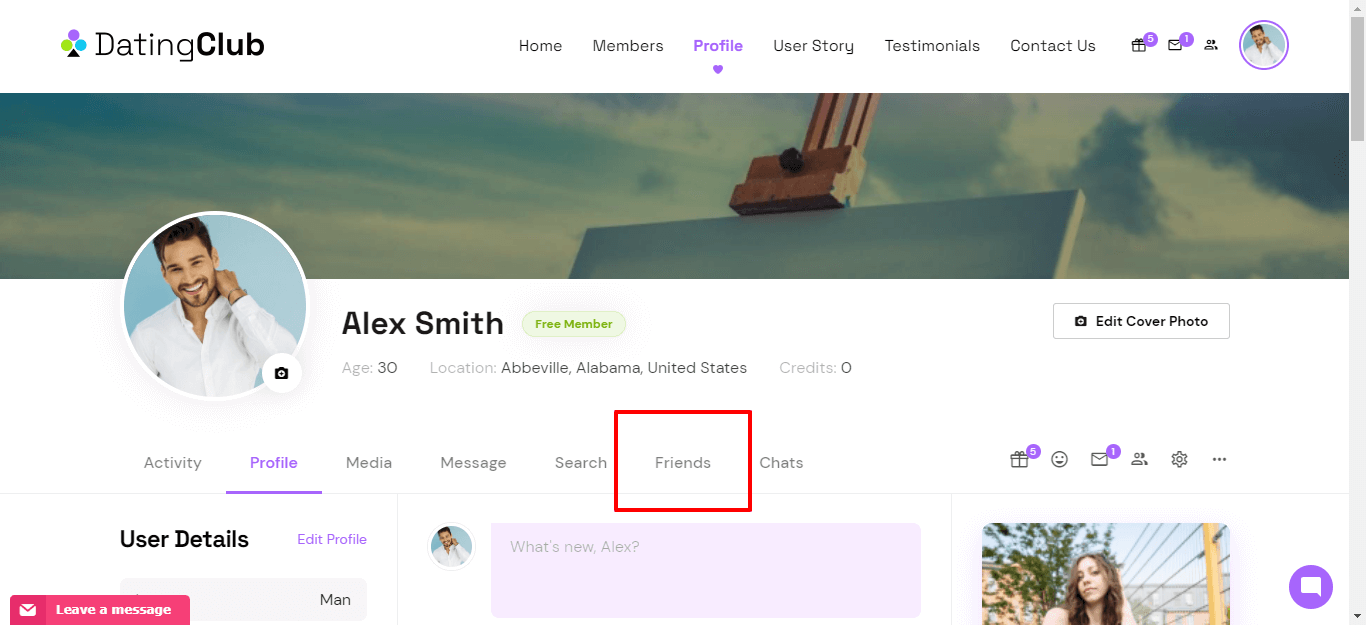Click people icon in profile toolbar
This screenshot has width=1366, height=625.
click(1139, 460)
